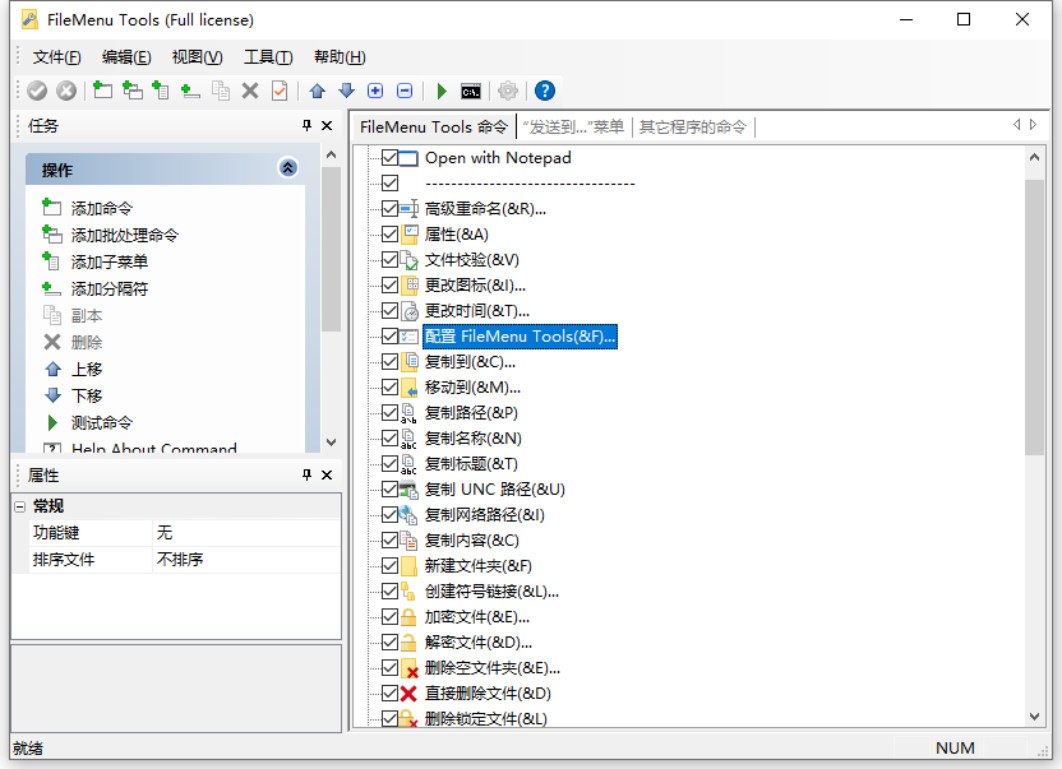Click the 副本 link
This screenshot has width=1062, height=769.
point(87,315)
